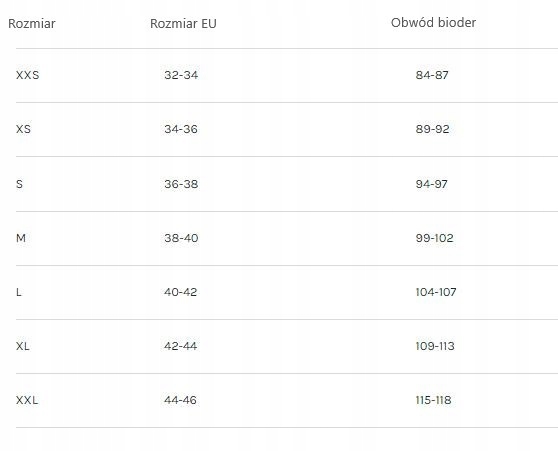Click the 44-46 EU size value
The image size is (558, 451).
(180, 400)
